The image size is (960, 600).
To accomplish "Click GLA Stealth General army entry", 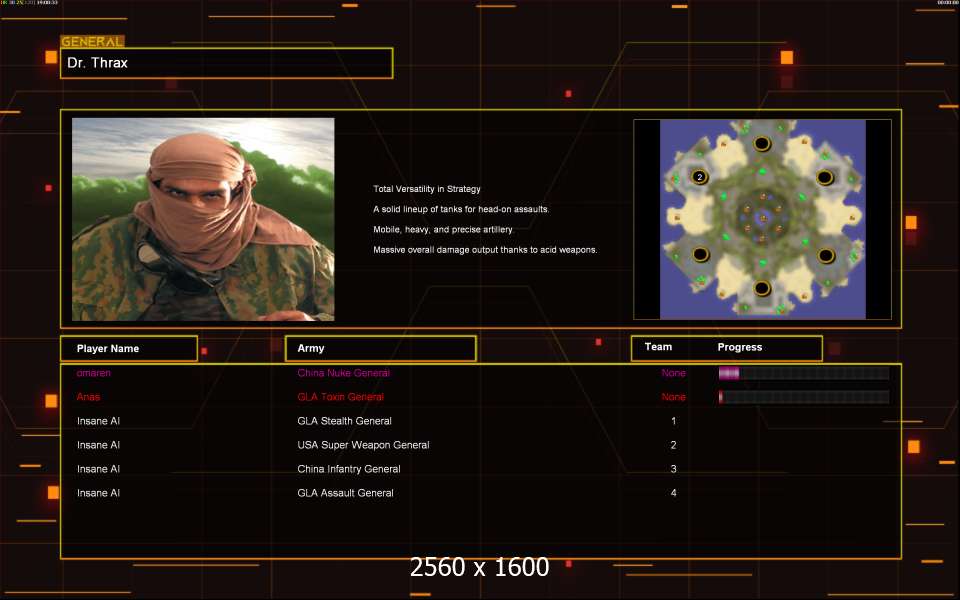I will (x=345, y=421).
